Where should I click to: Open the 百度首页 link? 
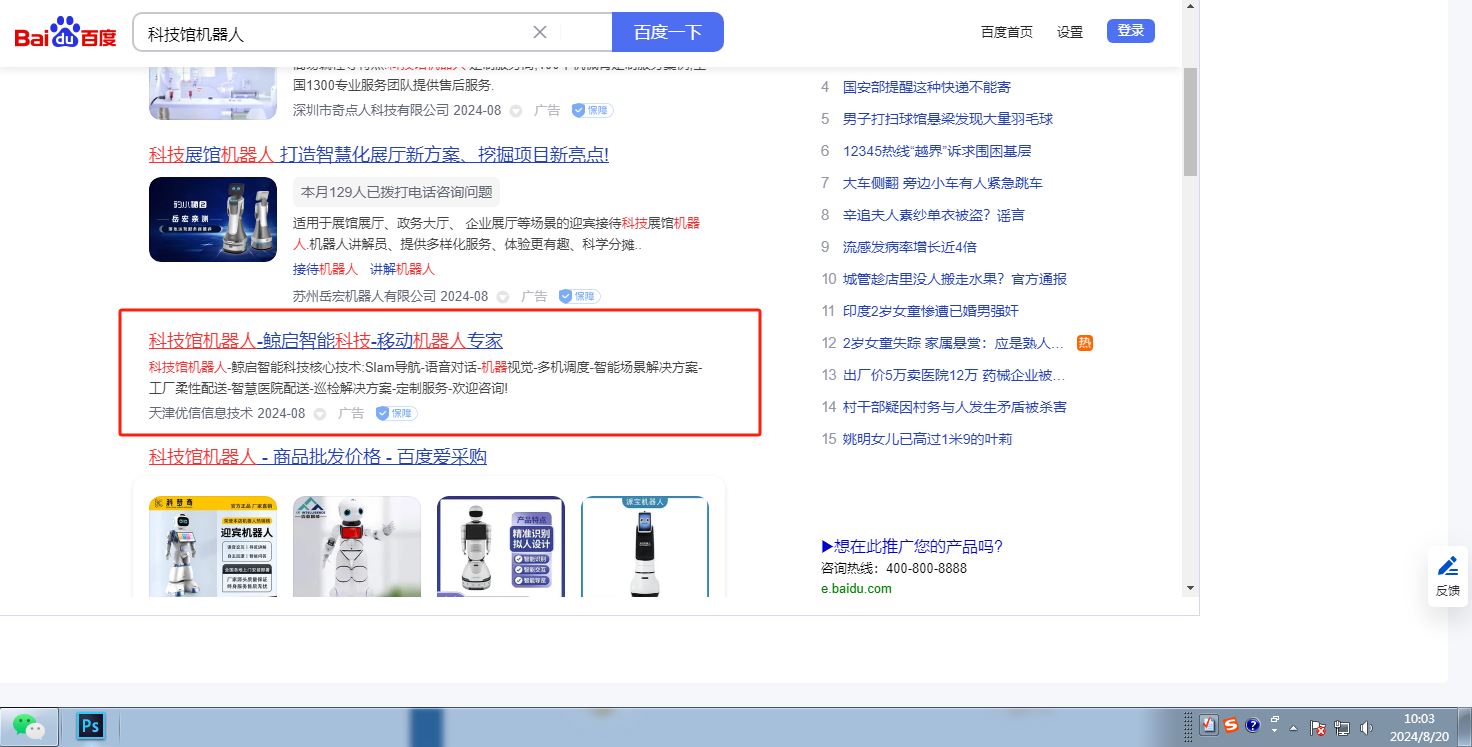click(1007, 32)
